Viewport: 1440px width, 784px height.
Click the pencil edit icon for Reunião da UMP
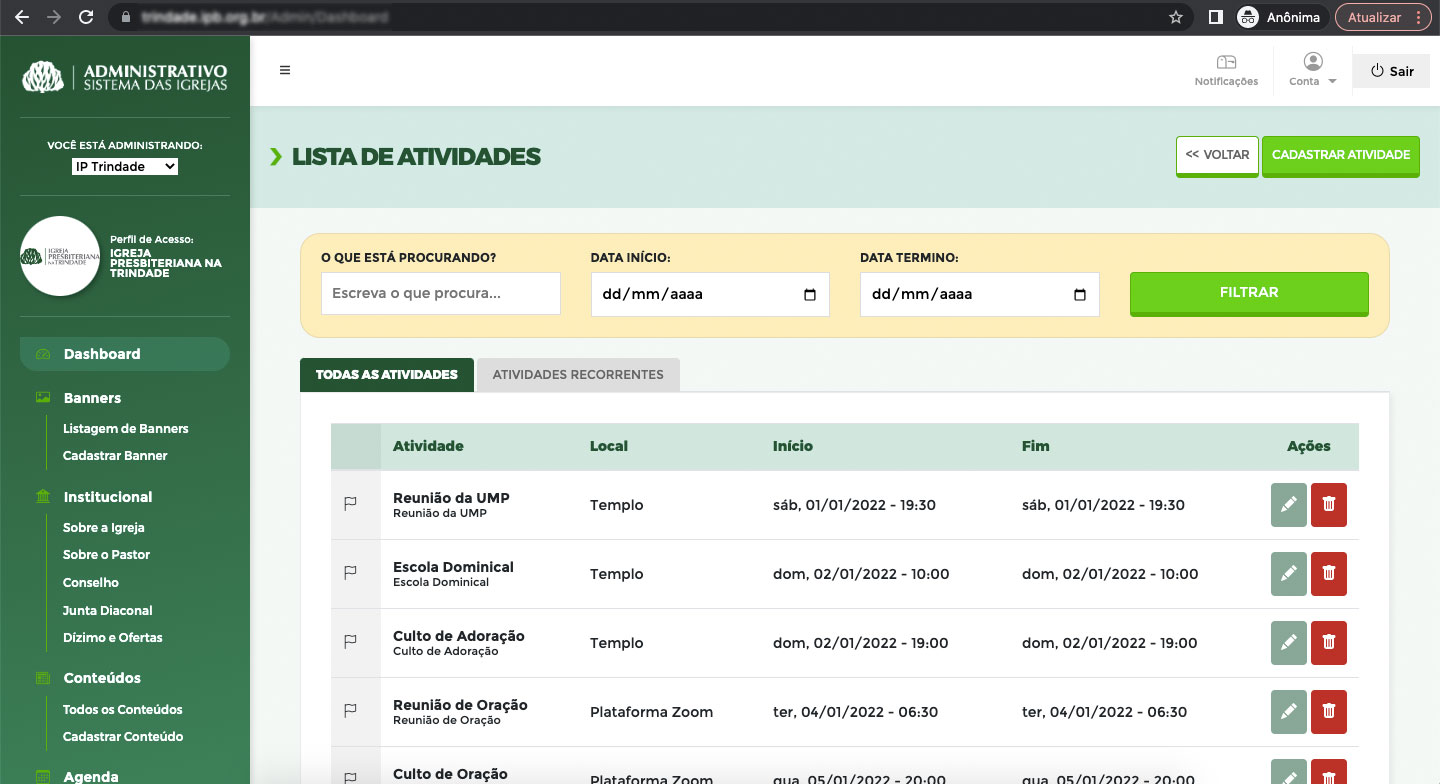coord(1288,505)
